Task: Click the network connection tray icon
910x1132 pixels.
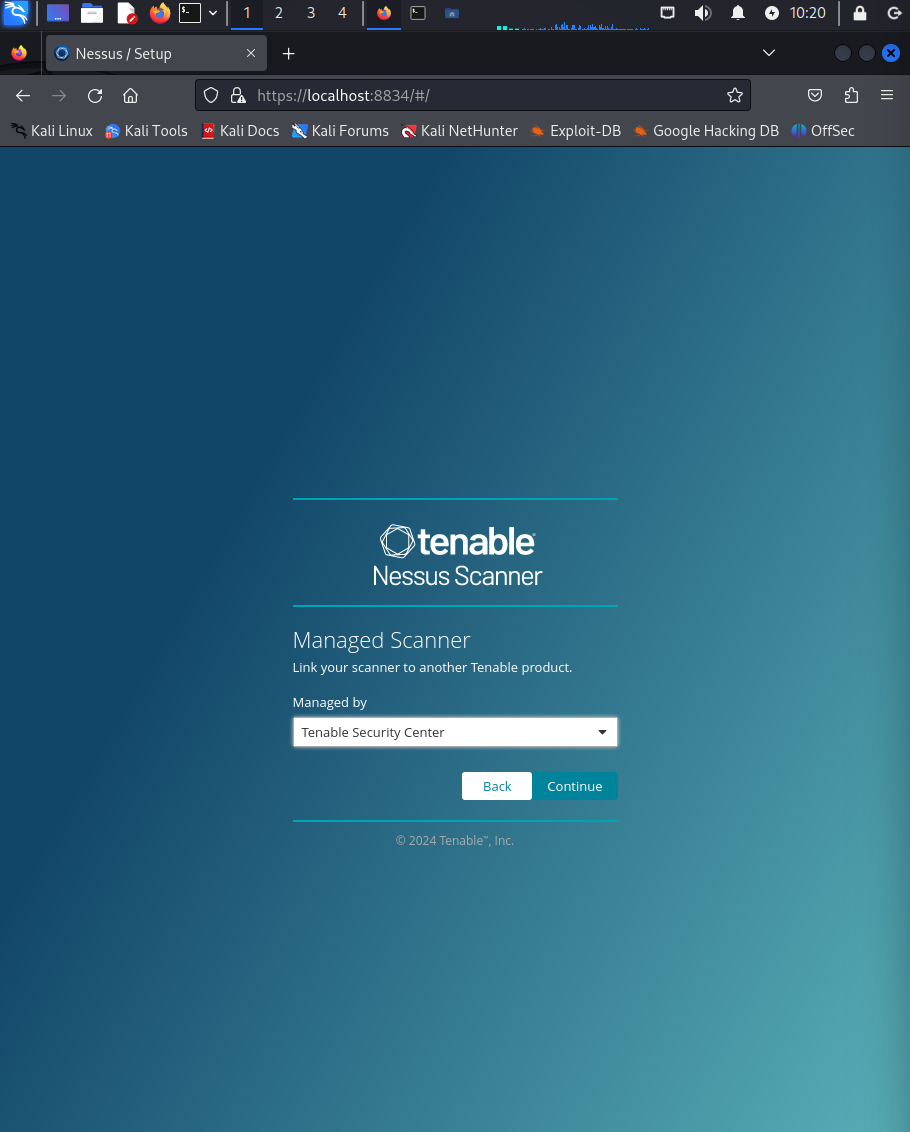Action: tap(668, 13)
